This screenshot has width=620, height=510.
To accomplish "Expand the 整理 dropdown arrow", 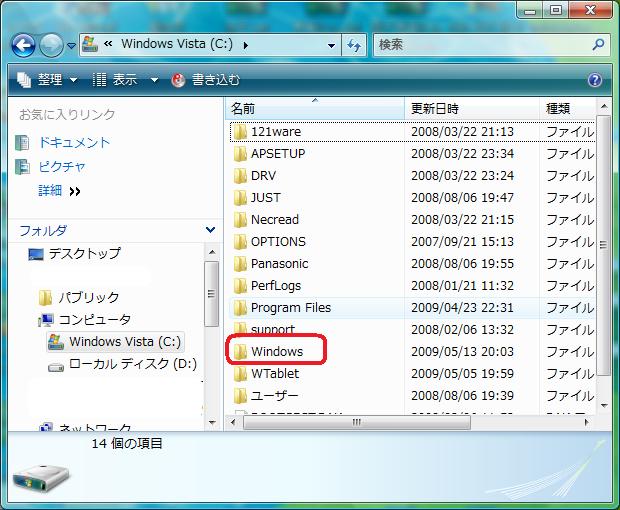I will 73,80.
